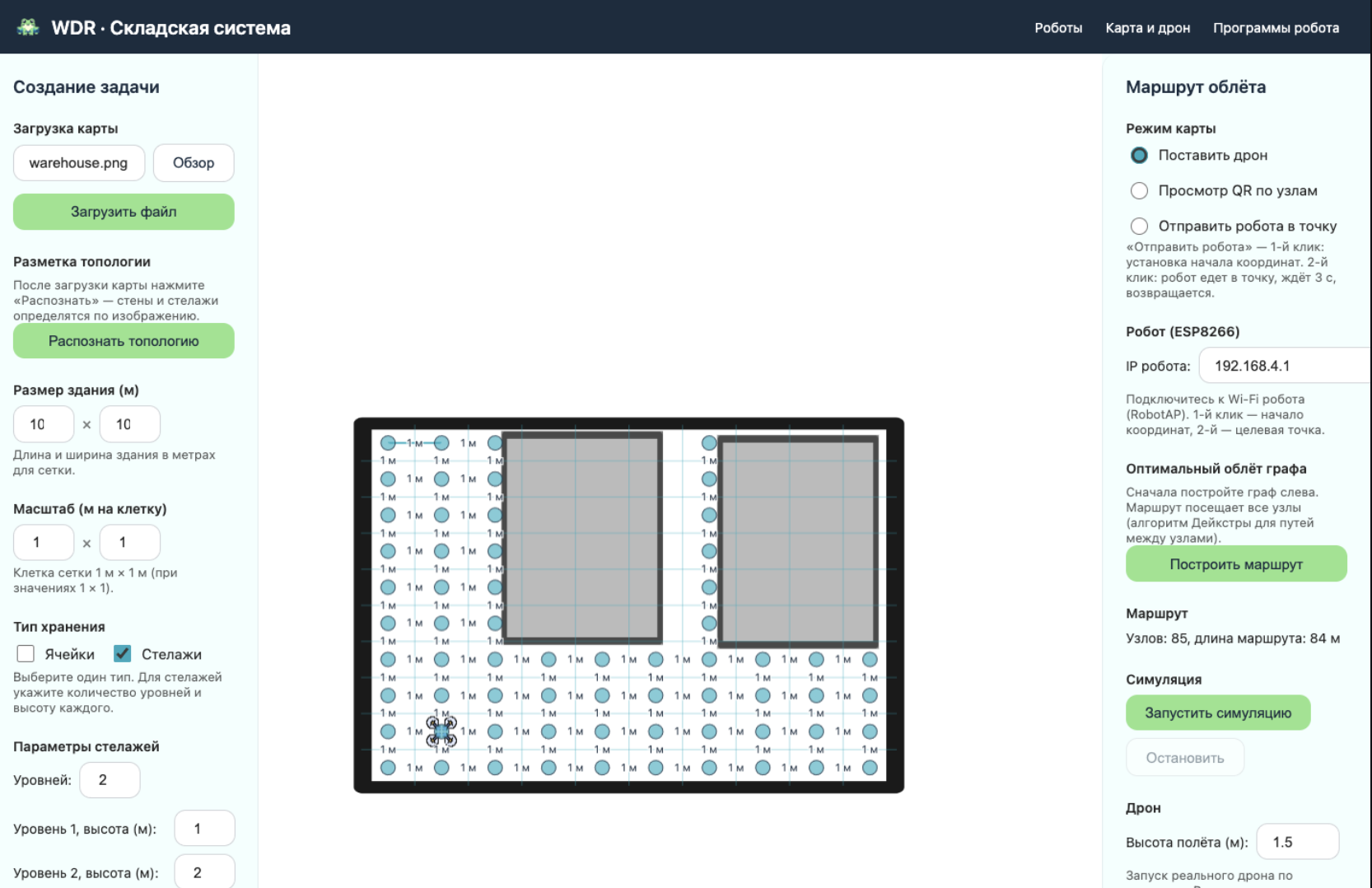Select the Просмотр QR по узлам mode
Viewport: 1372px width, 888px height.
coord(1139,190)
